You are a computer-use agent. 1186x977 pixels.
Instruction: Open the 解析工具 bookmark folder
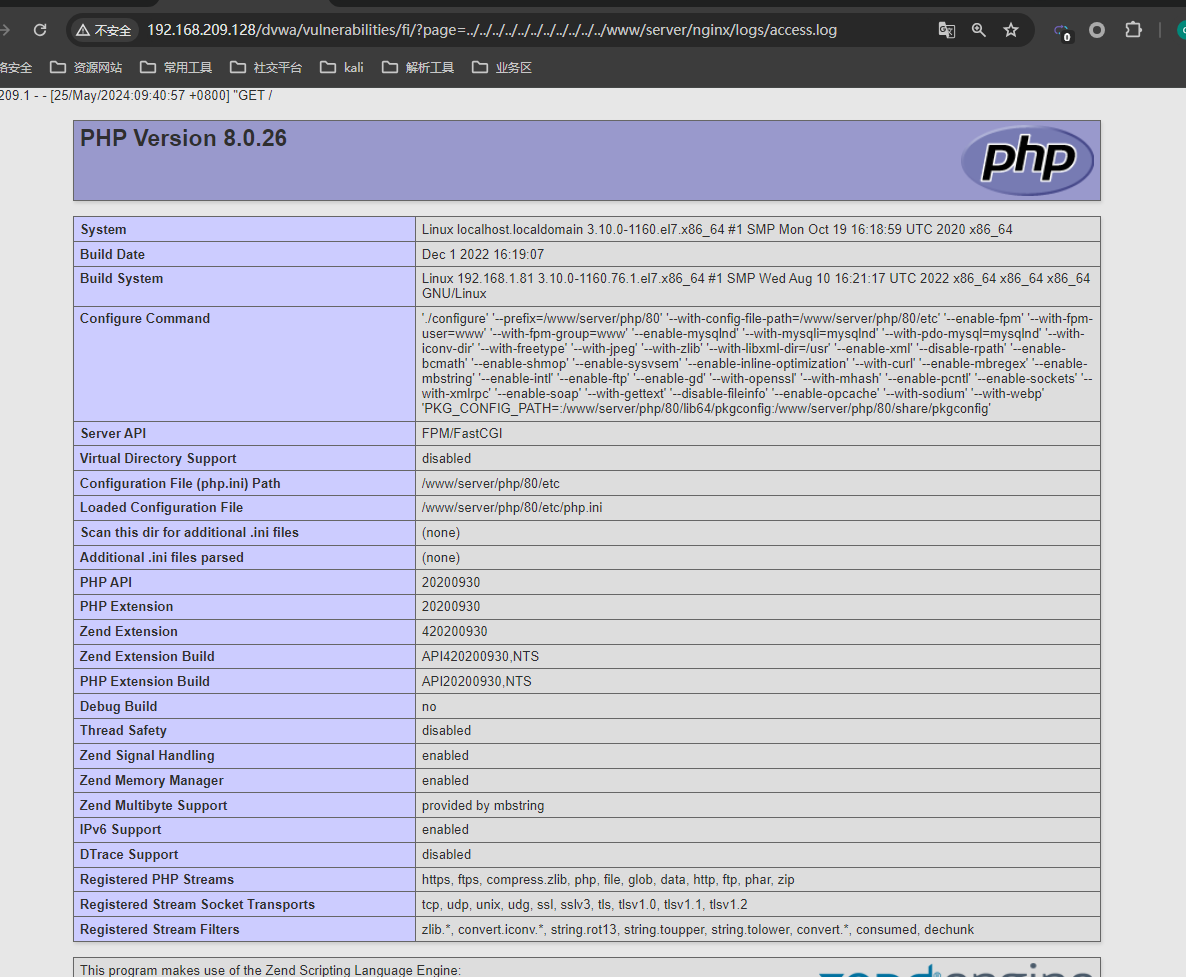418,67
